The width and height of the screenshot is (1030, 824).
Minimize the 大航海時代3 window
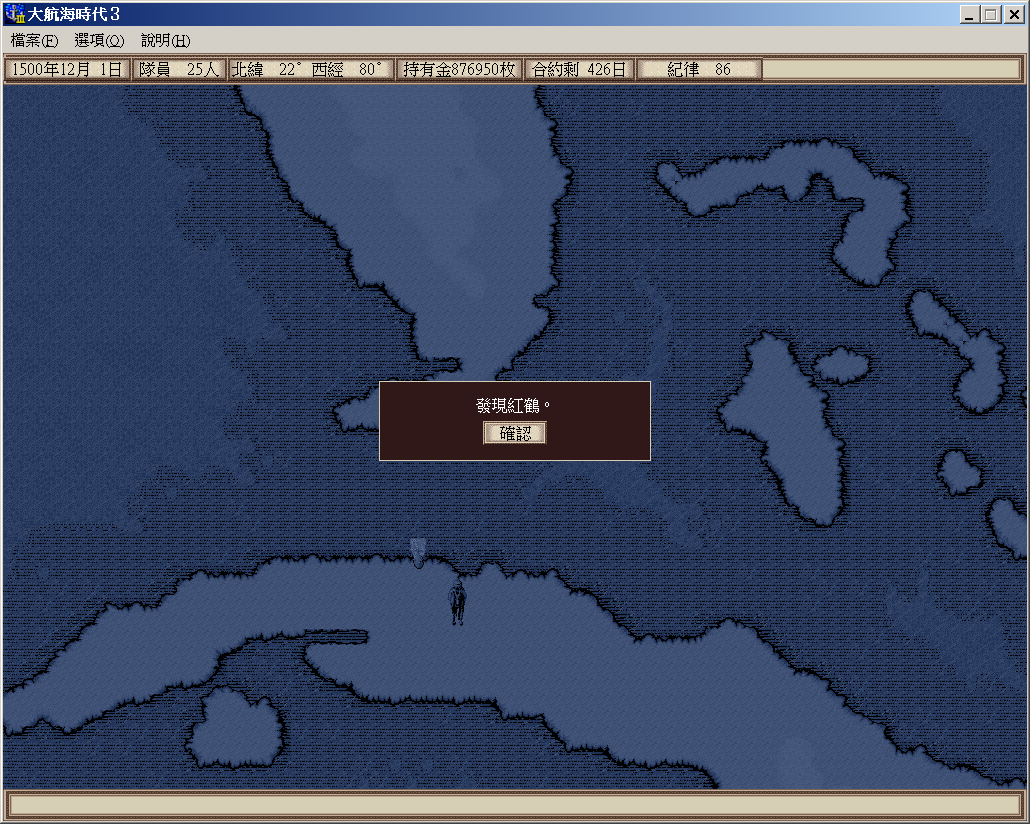coord(970,15)
